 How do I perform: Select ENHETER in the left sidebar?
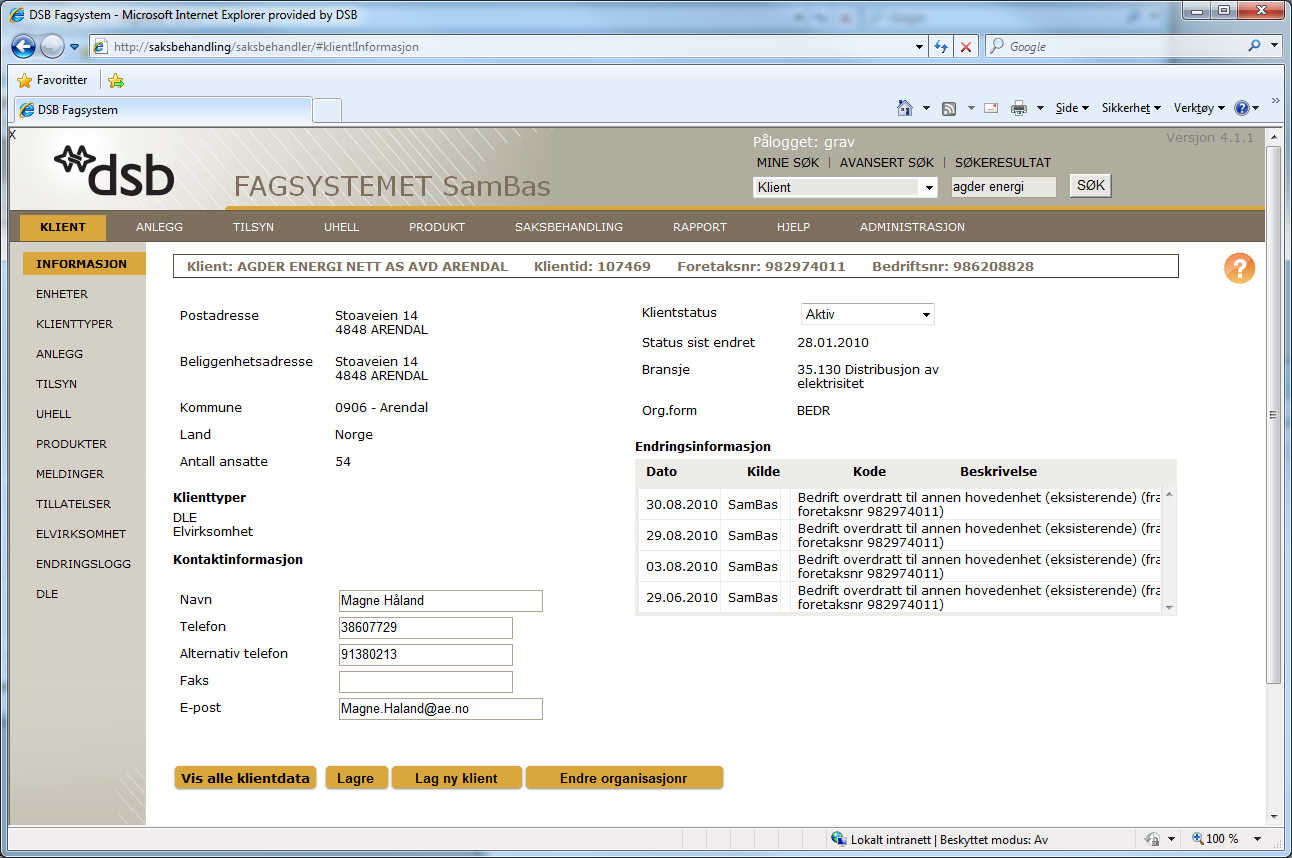(x=62, y=294)
